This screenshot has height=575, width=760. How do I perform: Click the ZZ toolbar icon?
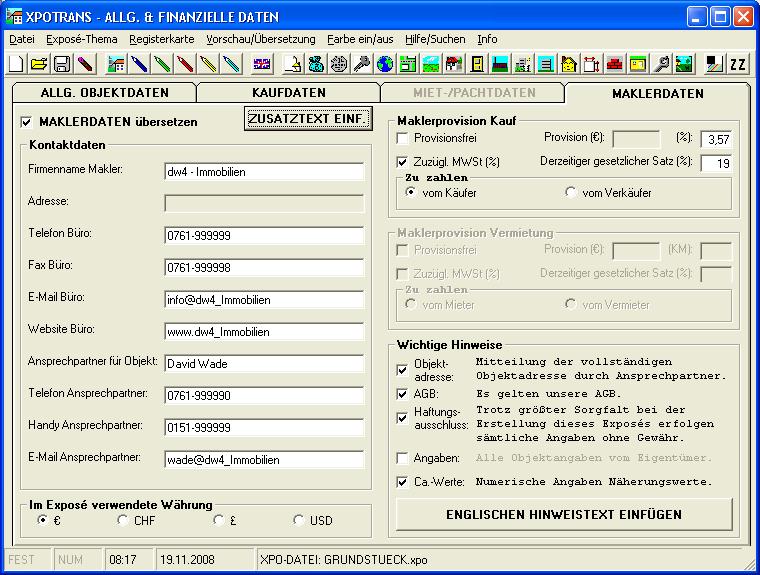click(x=738, y=64)
